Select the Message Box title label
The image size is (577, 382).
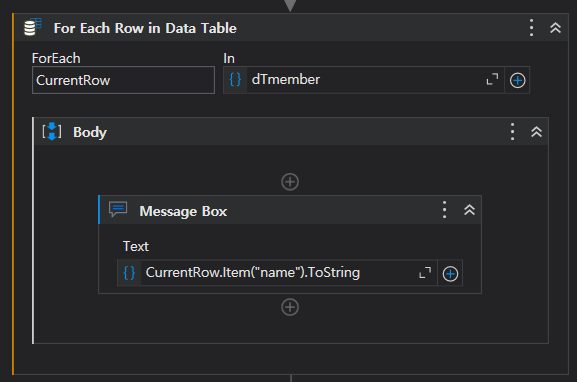coord(183,211)
